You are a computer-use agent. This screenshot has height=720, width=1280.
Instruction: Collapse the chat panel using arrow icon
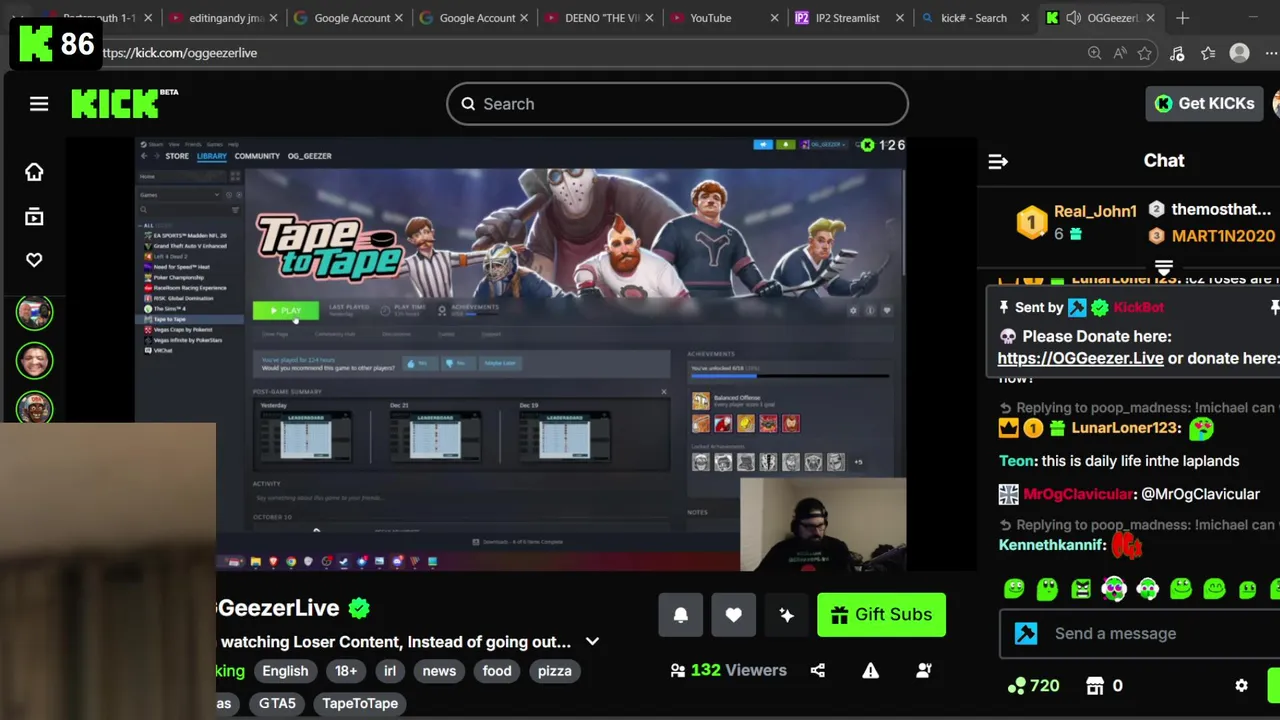pyautogui.click(x=998, y=161)
